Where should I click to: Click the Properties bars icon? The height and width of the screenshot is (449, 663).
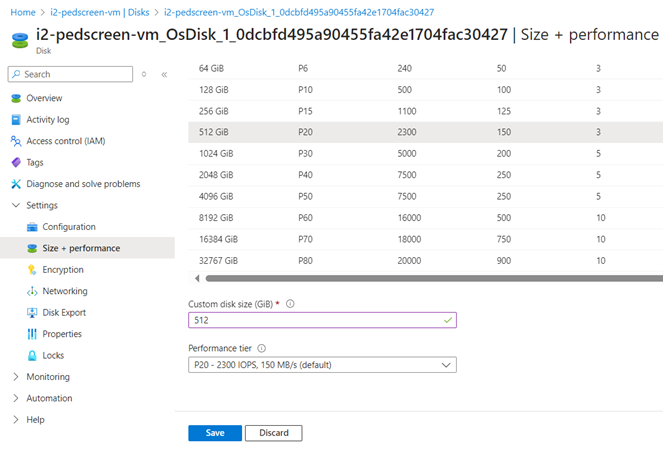(32, 334)
